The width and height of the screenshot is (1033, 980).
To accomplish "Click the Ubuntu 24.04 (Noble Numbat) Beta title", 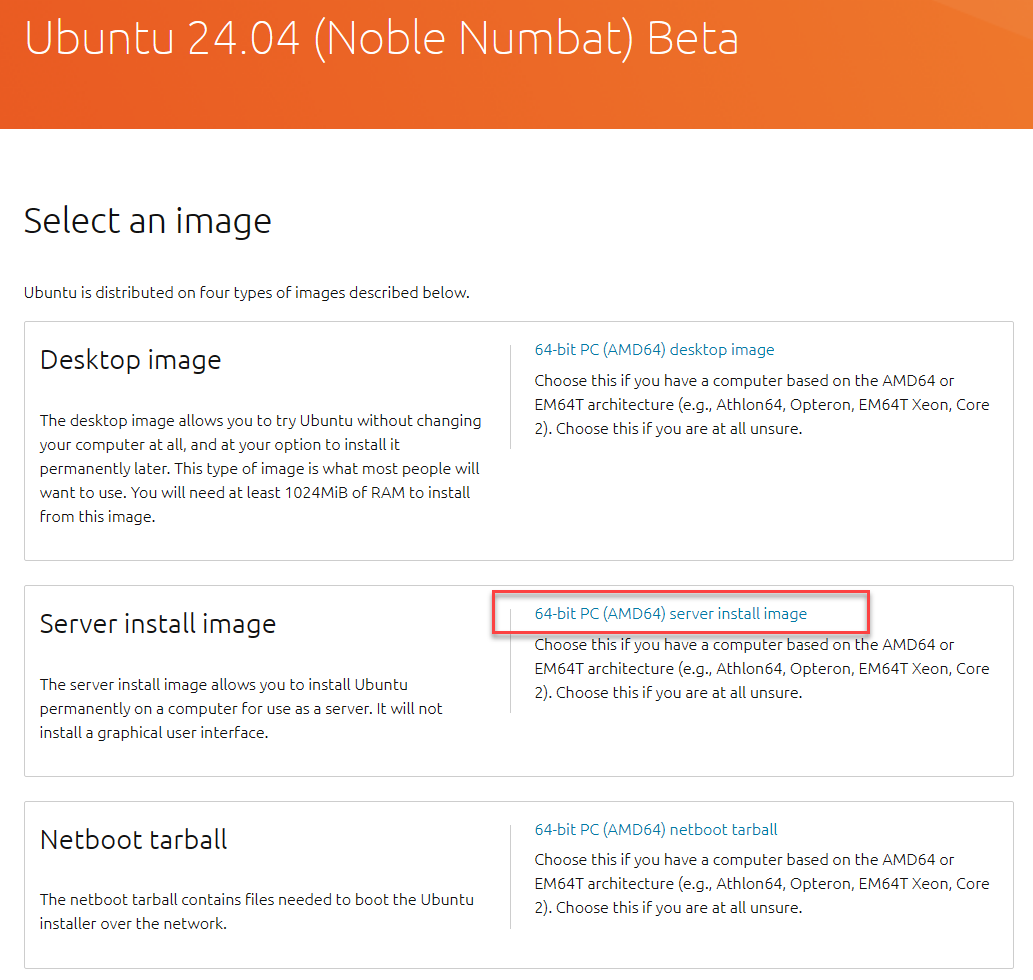I will [381, 38].
